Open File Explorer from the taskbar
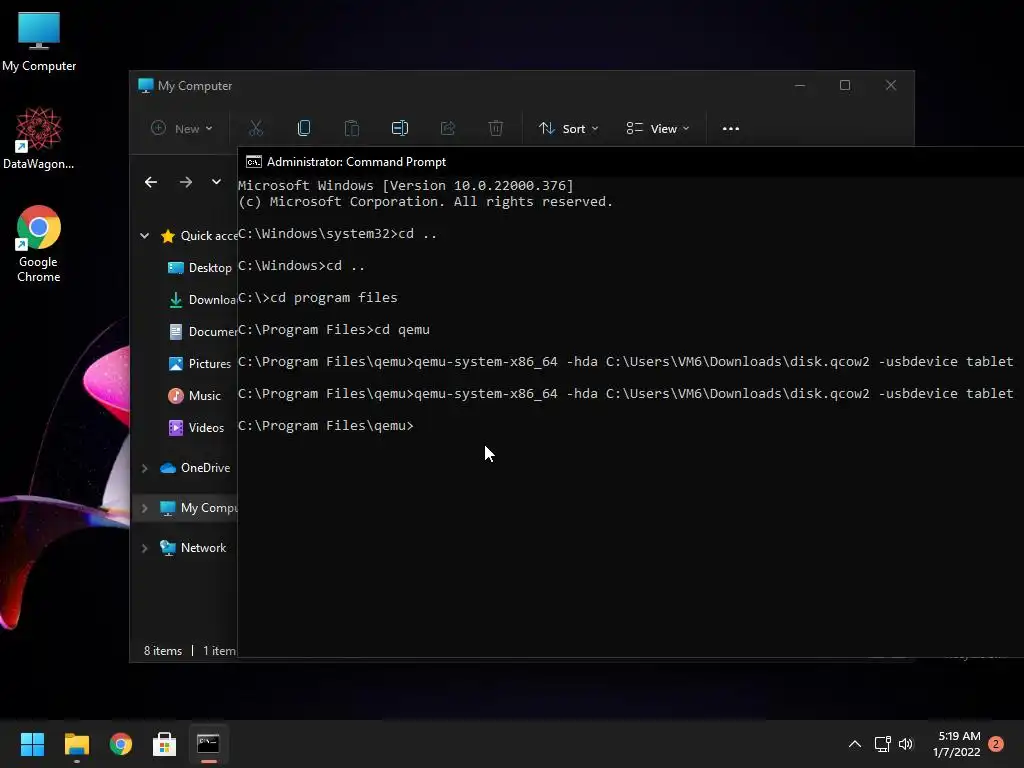The image size is (1024, 768). point(76,744)
